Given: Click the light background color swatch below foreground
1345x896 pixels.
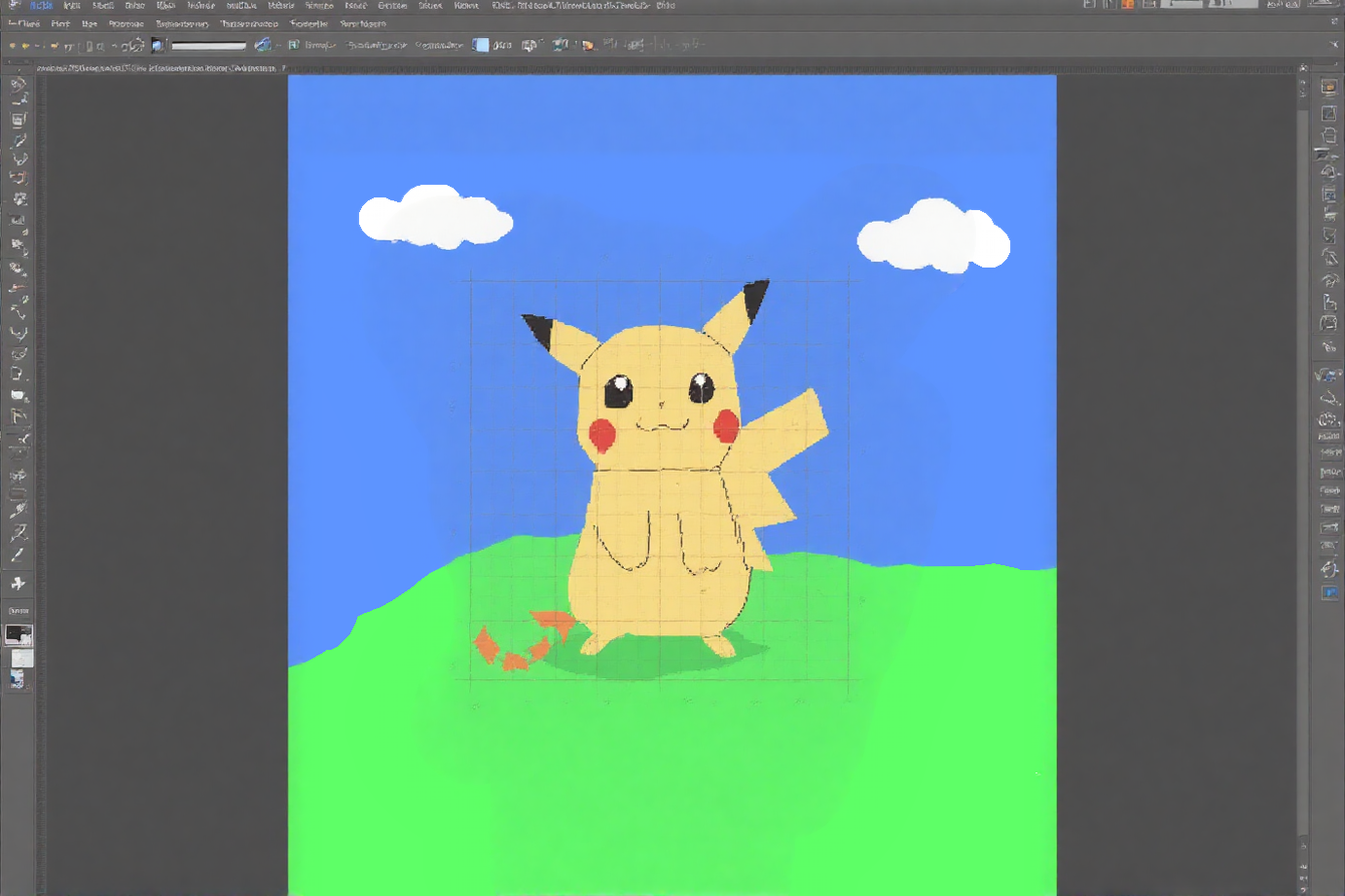Looking at the screenshot, I should coord(21,659).
